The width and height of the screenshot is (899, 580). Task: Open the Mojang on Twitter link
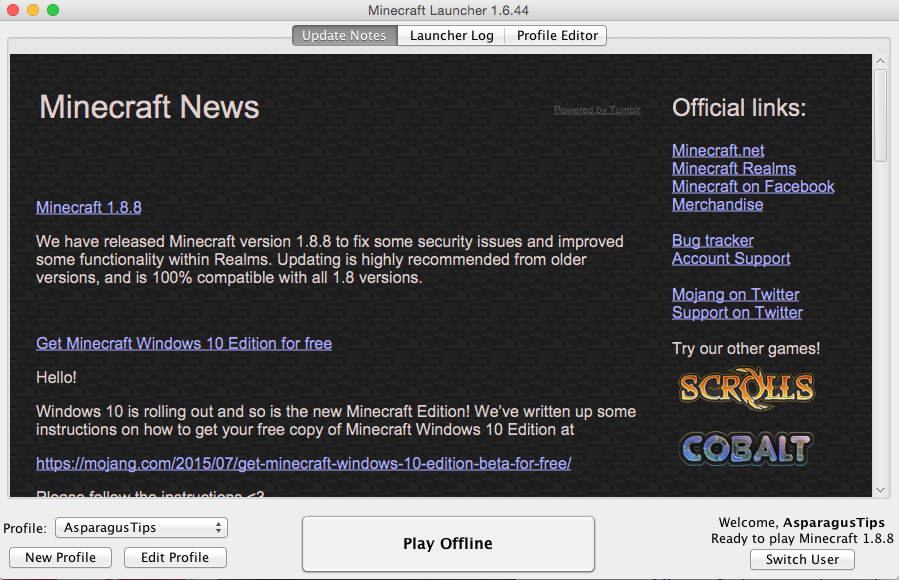point(736,295)
